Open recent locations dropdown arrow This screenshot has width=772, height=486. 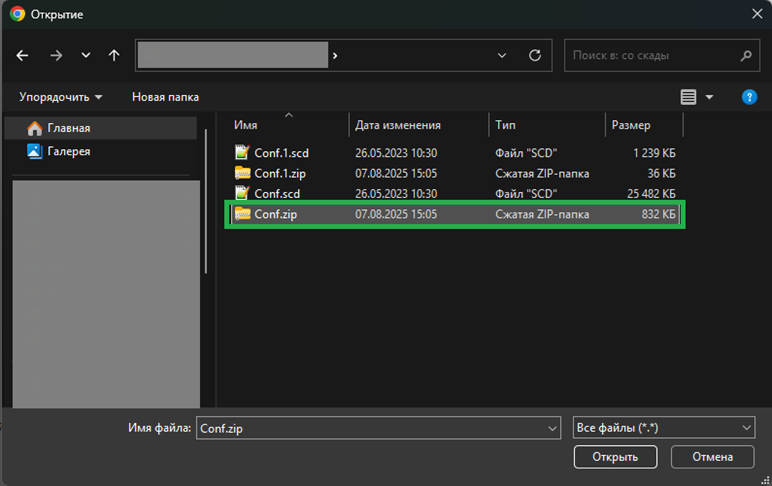(86, 55)
